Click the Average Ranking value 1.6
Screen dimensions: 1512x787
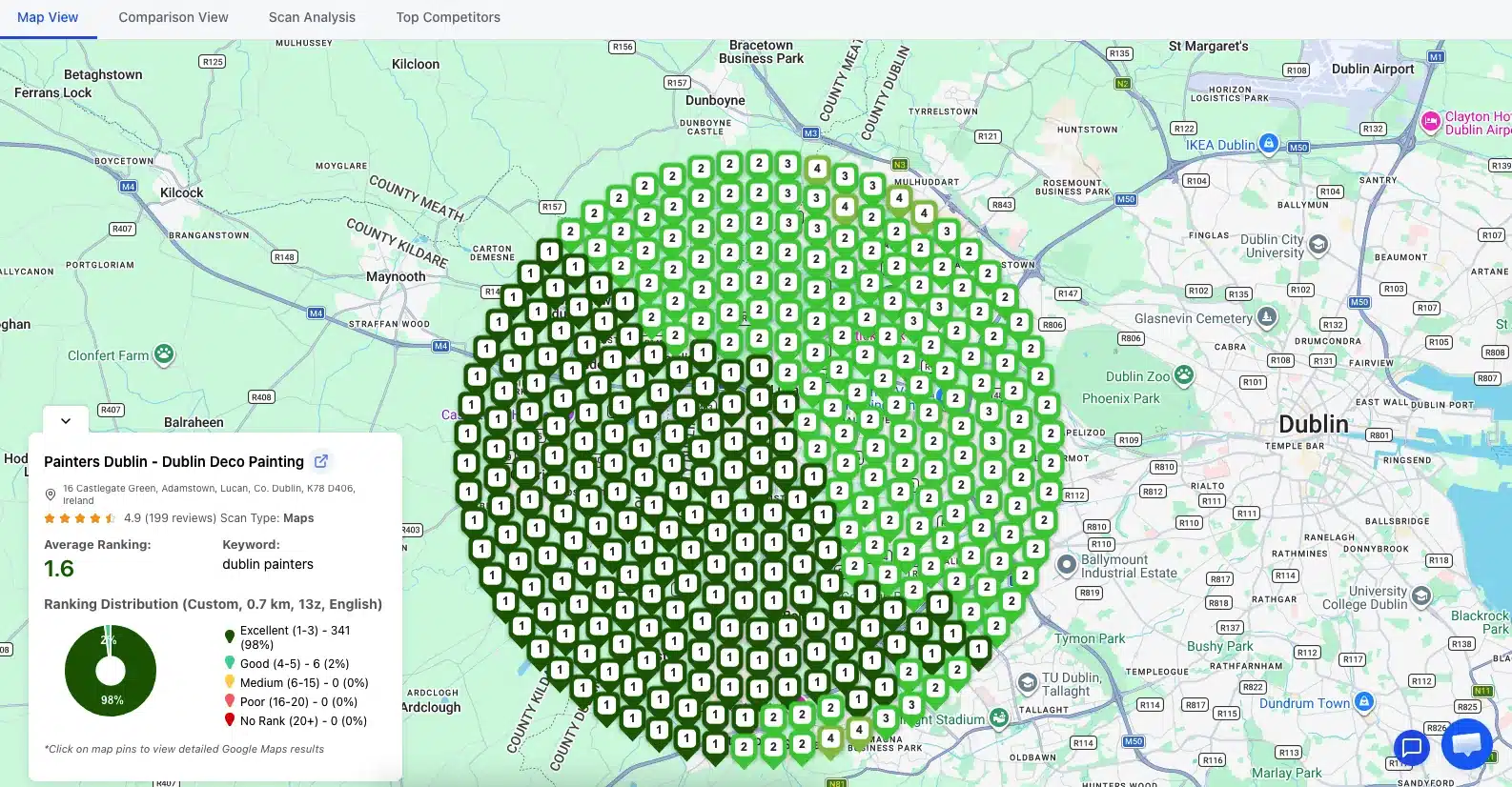coord(59,569)
